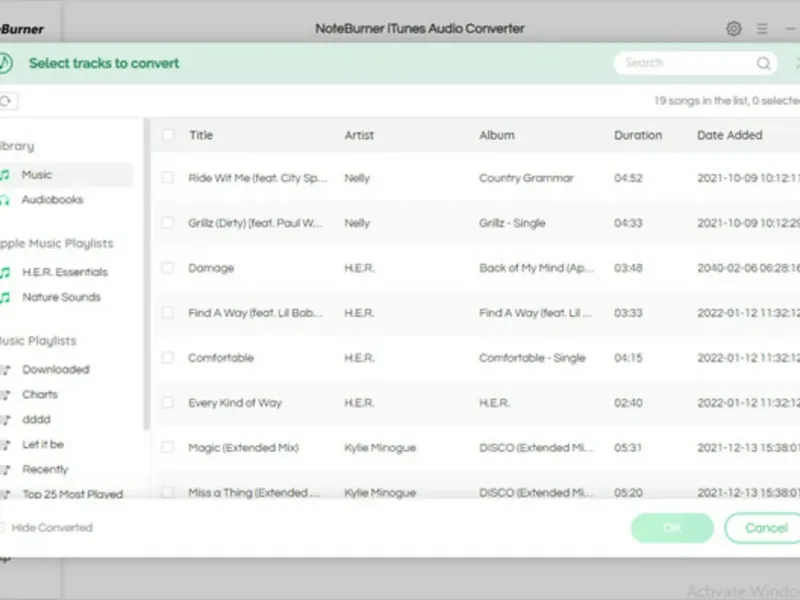Image resolution: width=800 pixels, height=600 pixels.
Task: Click the Downloaded playlist icon
Action: point(5,370)
